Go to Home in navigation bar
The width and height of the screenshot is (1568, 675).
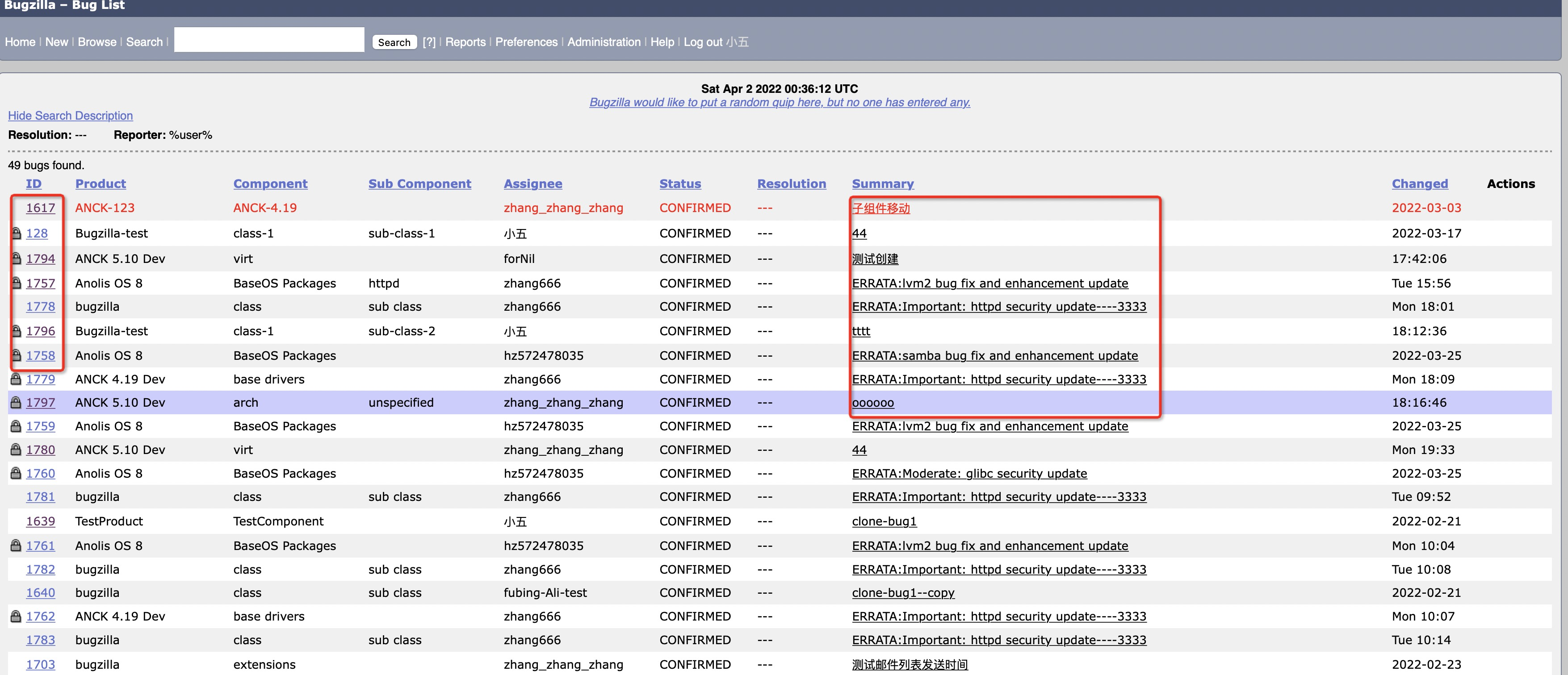coord(20,42)
